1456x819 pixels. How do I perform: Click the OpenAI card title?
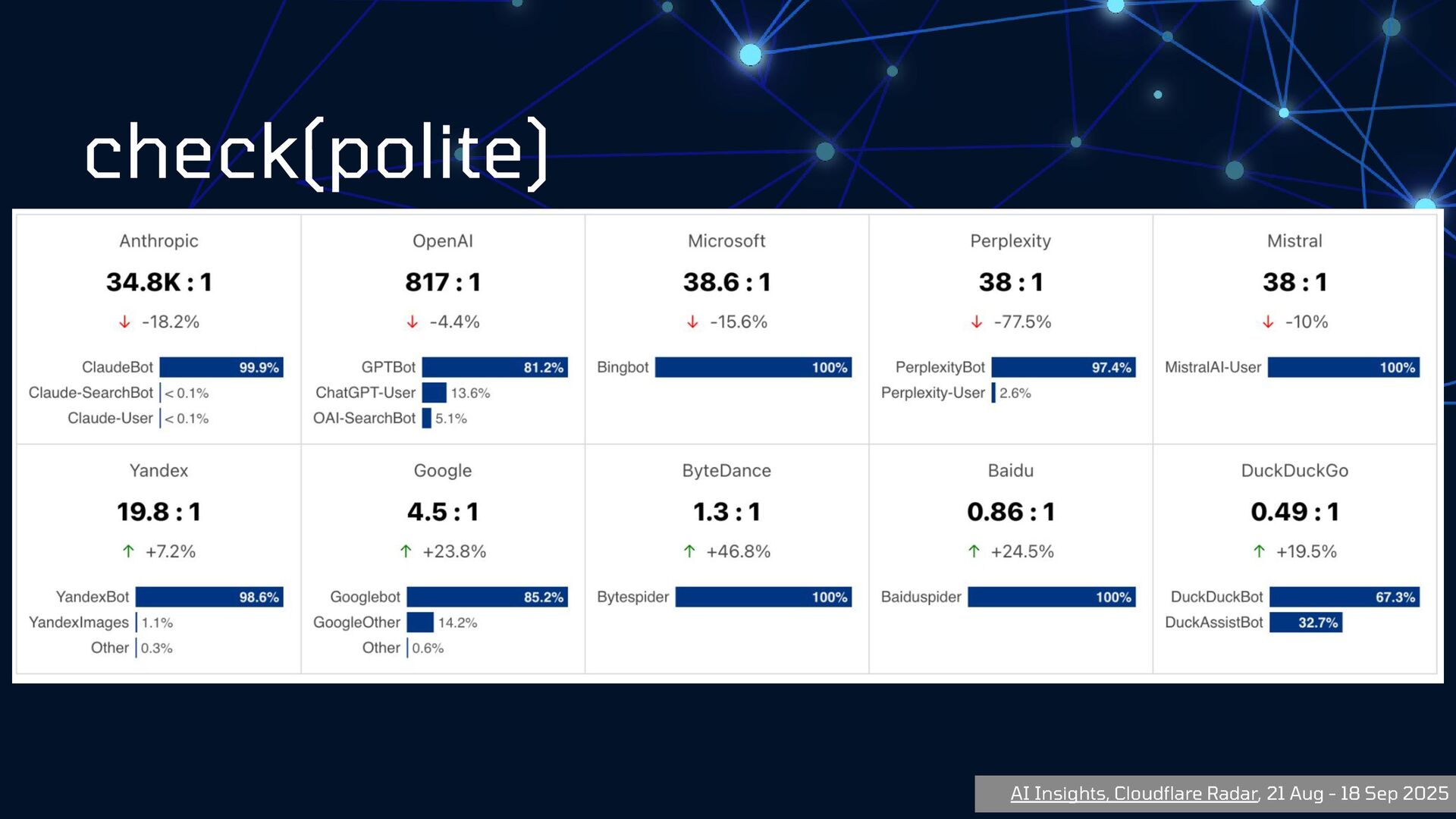(x=443, y=241)
